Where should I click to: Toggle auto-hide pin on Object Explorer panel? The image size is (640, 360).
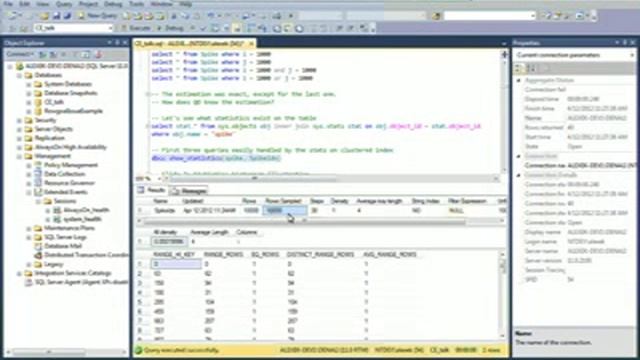coord(117,42)
